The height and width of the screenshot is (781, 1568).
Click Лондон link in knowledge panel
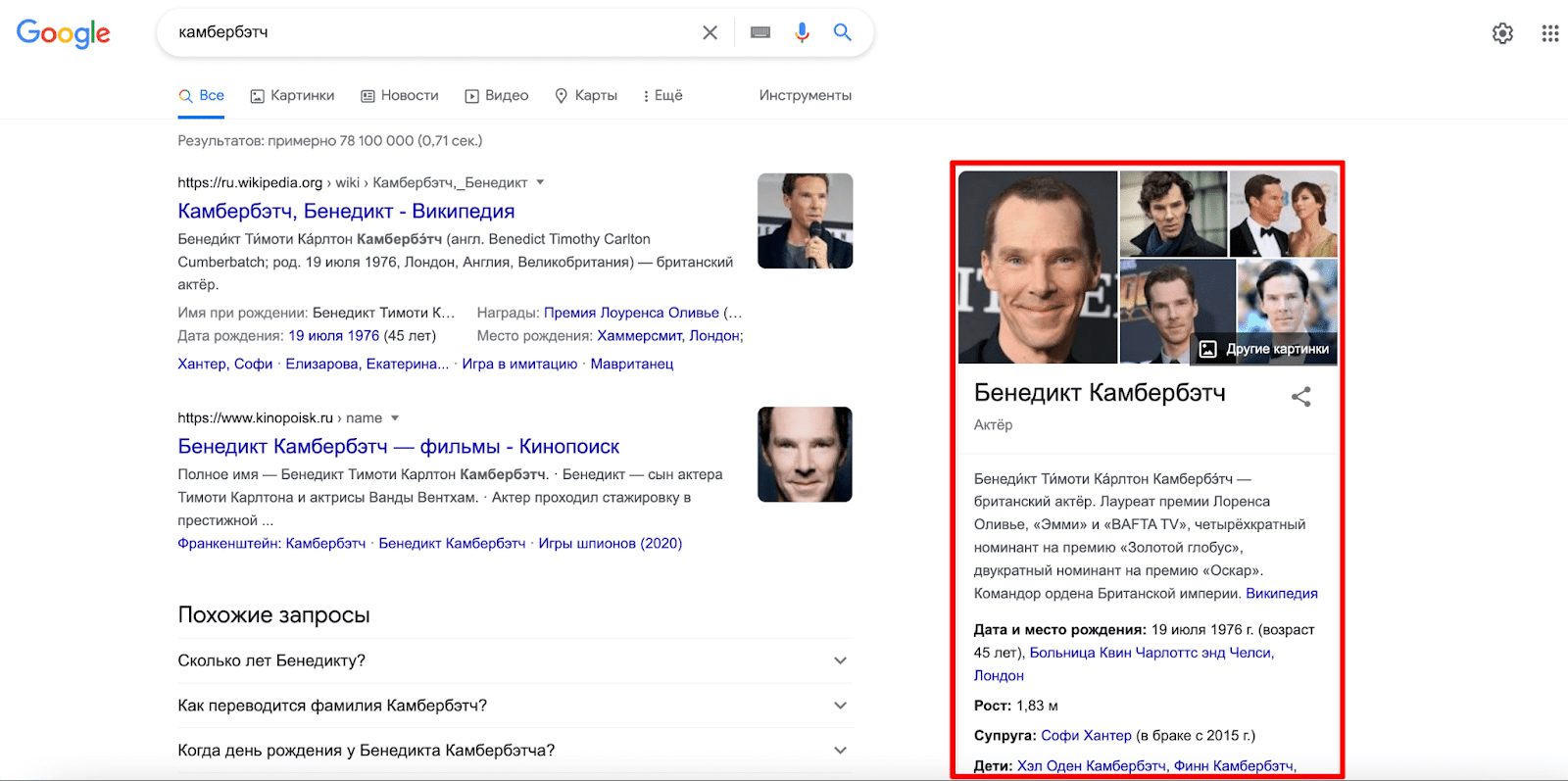pos(999,675)
